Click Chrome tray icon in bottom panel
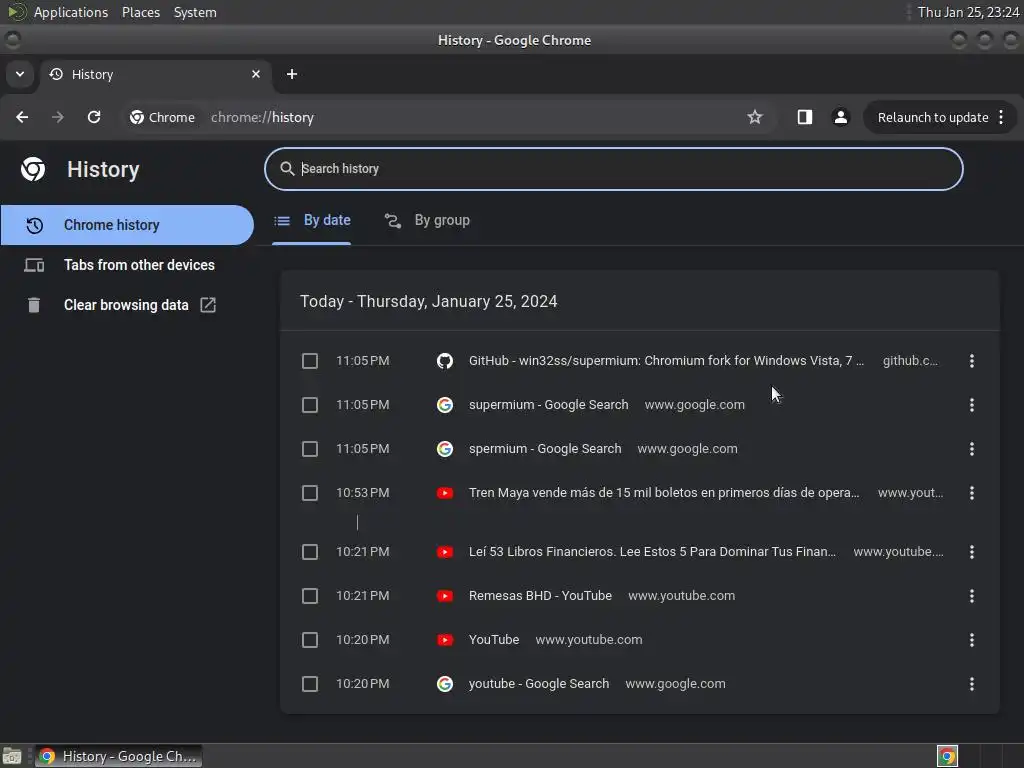The width and height of the screenshot is (1024, 768). (947, 756)
